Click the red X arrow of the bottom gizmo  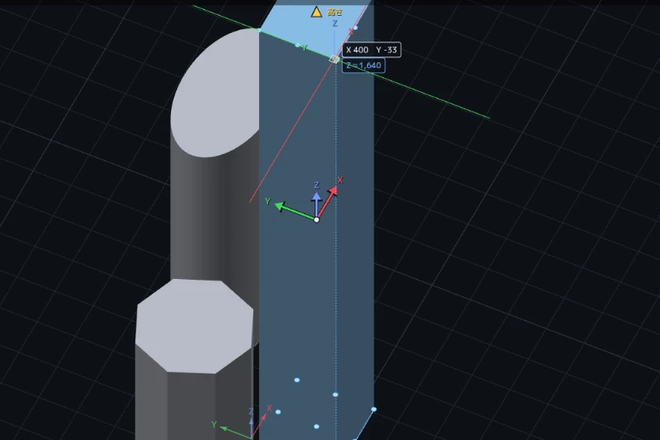[259, 423]
